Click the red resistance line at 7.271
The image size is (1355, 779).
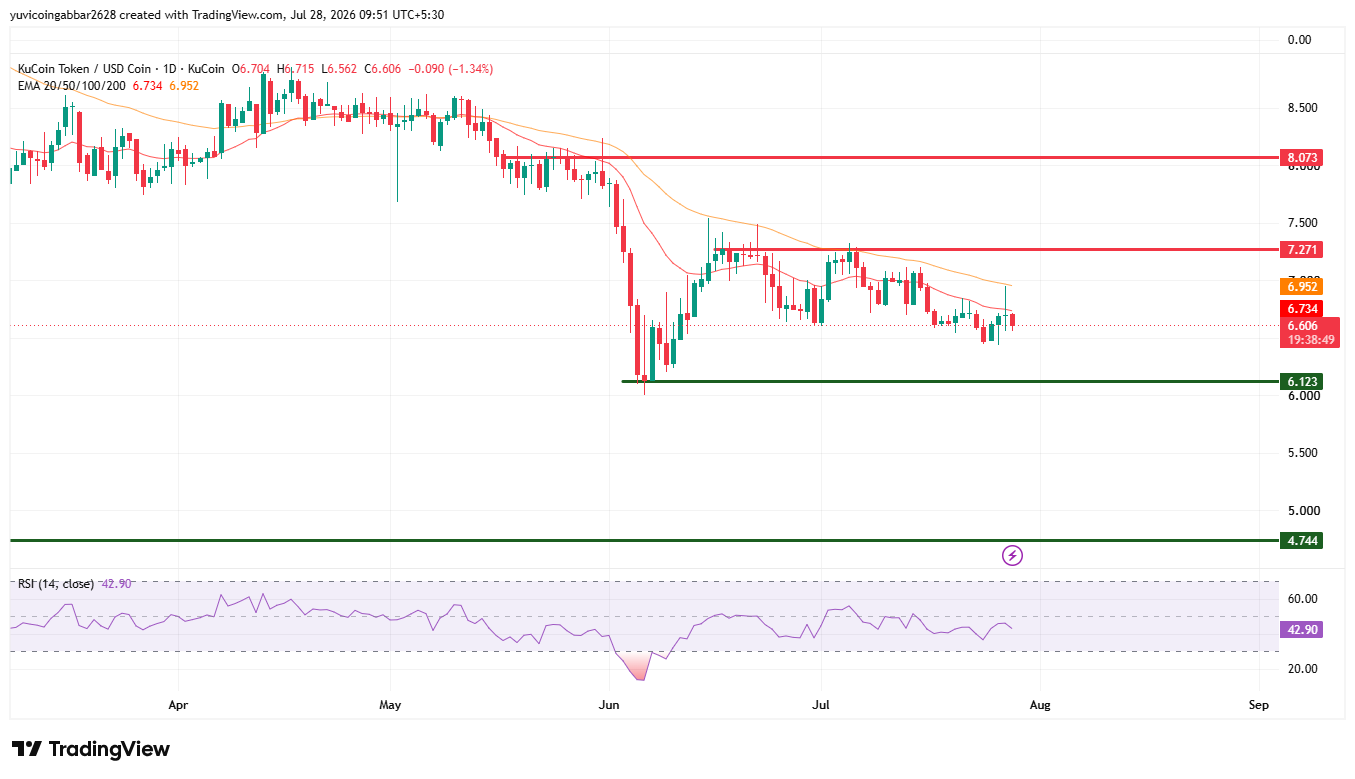(995, 249)
